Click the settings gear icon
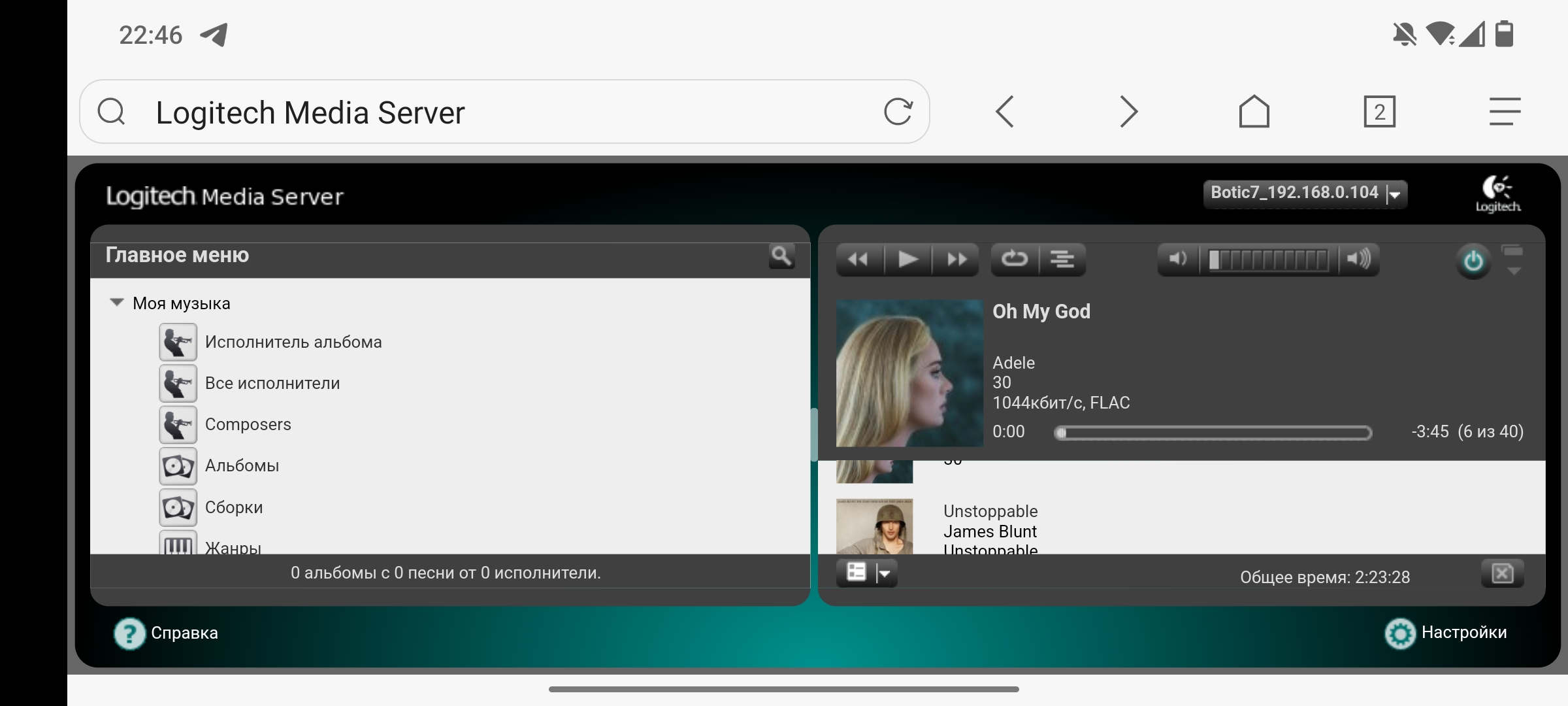Screen dimensions: 1568x706 pos(1400,633)
